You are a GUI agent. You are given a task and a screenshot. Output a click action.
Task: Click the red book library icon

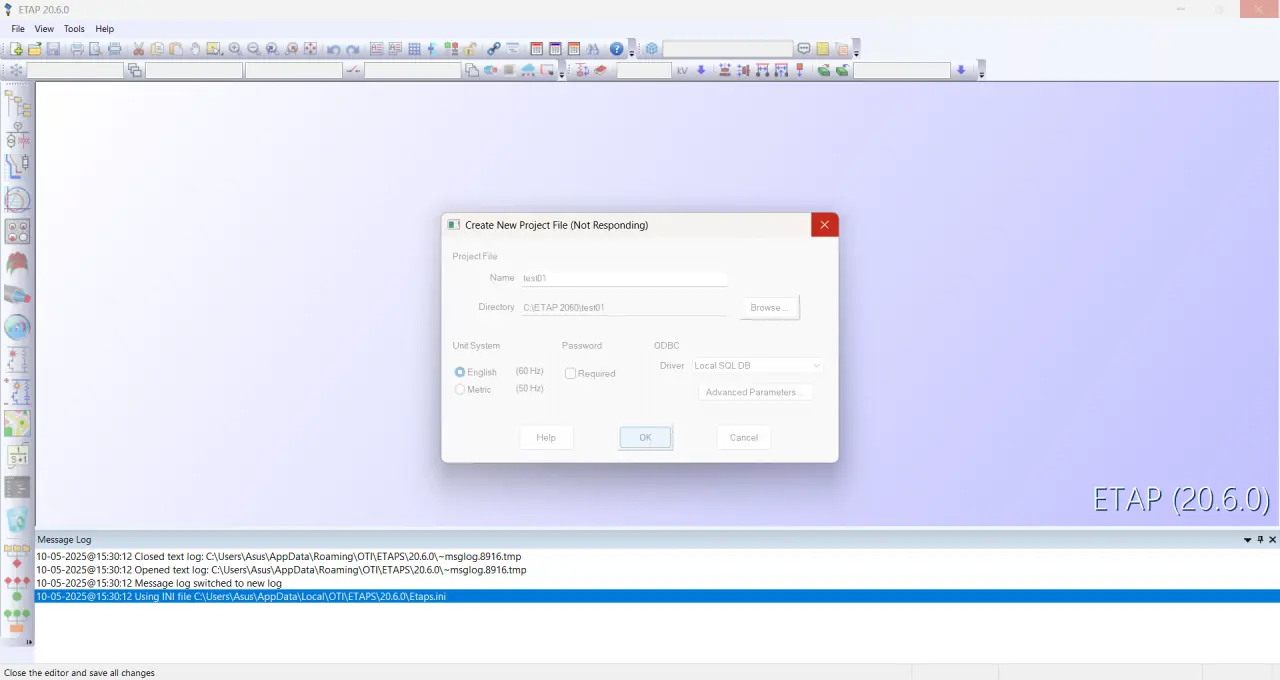[x=600, y=70]
